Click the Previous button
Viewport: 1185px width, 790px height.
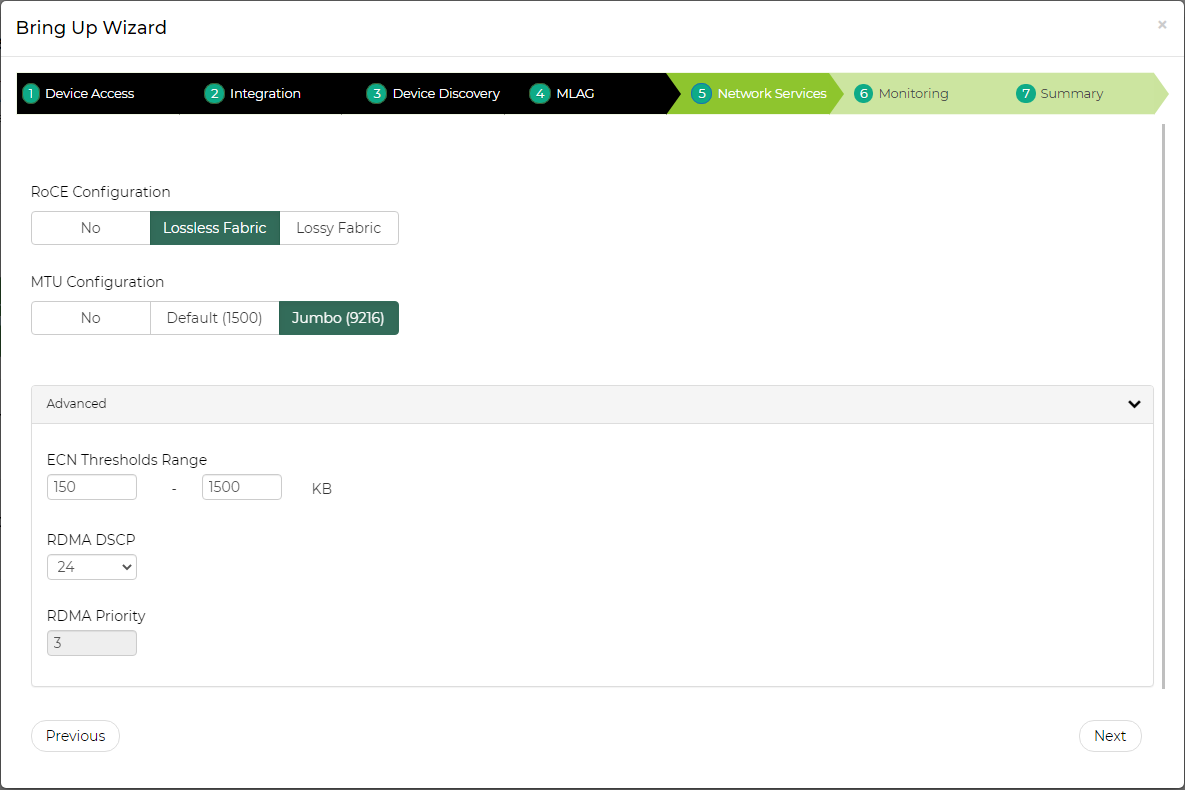coord(75,736)
